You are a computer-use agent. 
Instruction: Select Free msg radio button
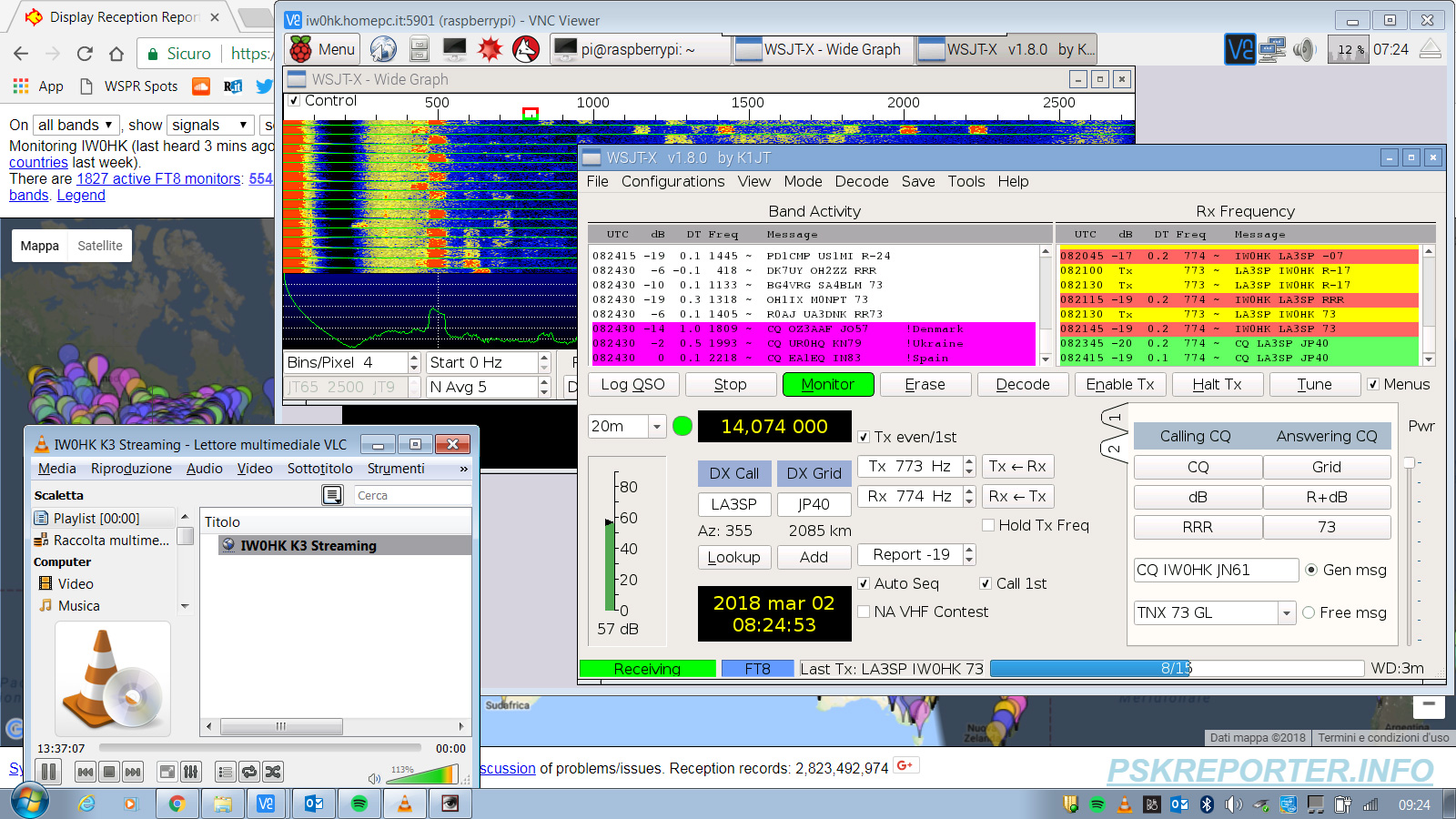tap(1309, 612)
